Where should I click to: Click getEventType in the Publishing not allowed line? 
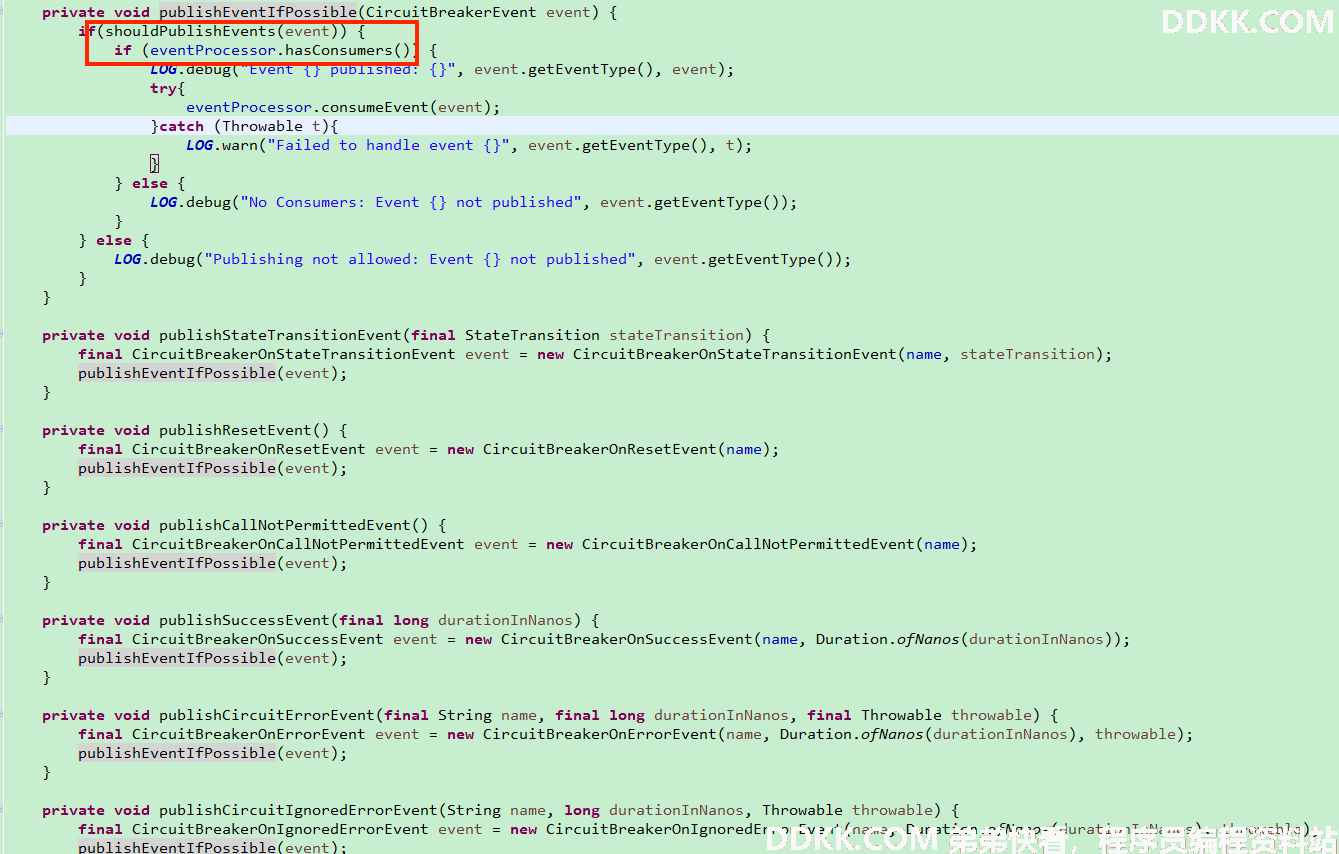[x=757, y=259]
